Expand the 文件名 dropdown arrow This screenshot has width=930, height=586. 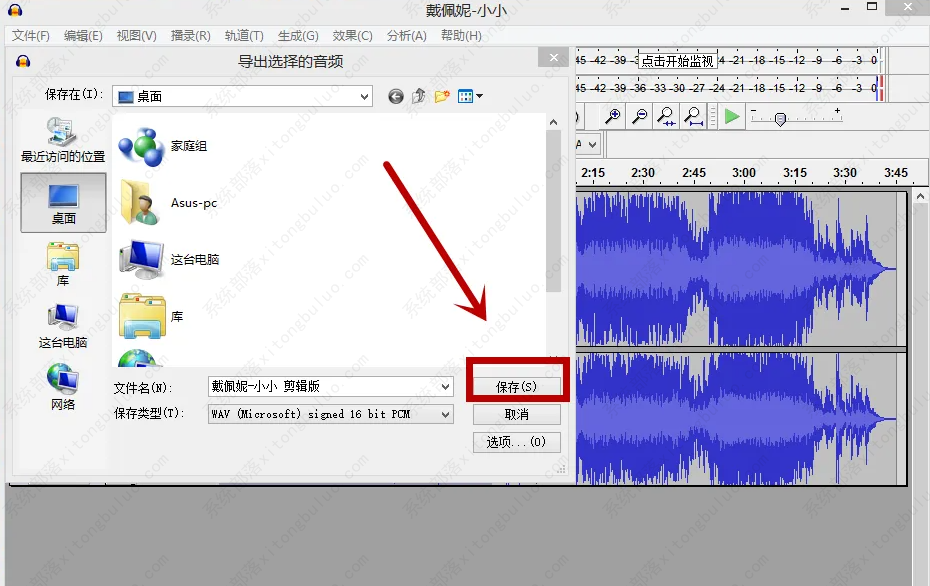(445, 387)
